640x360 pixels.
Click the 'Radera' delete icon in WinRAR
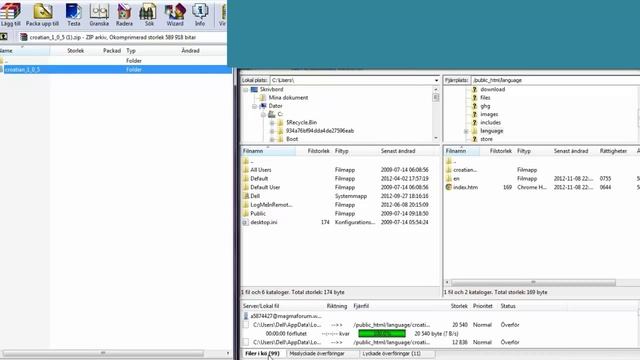pos(124,12)
